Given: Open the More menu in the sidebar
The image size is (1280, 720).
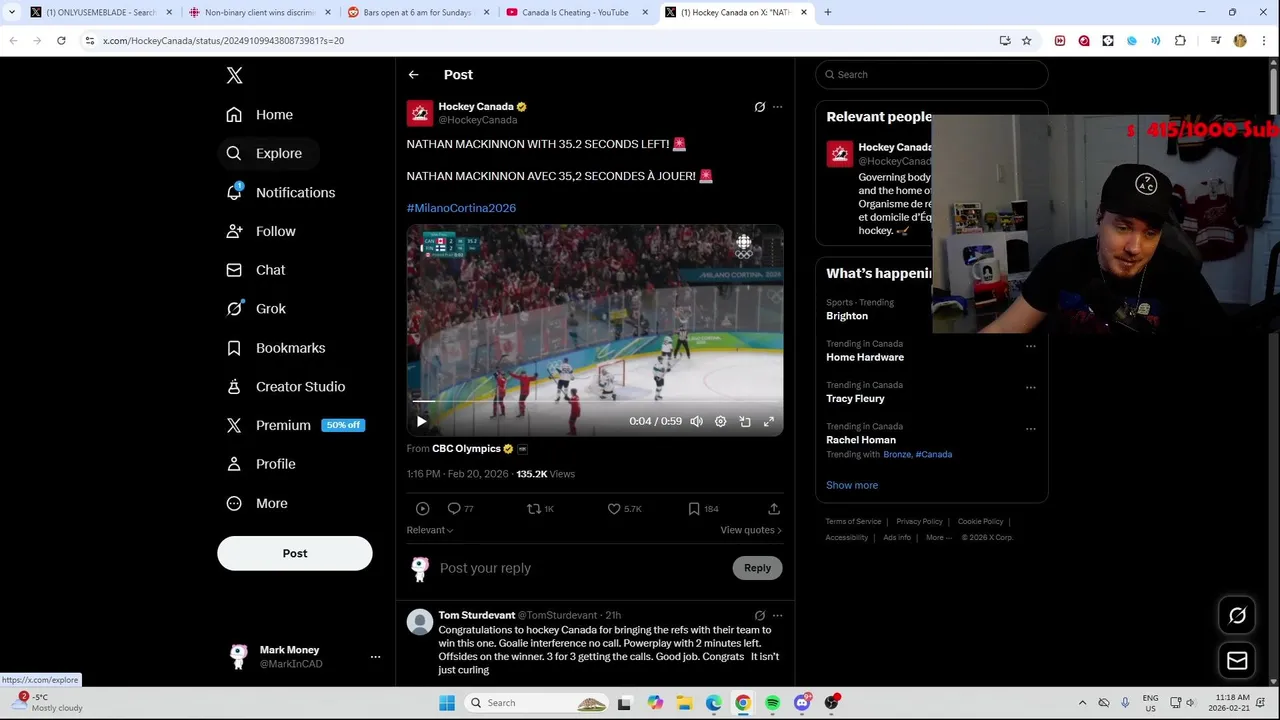Looking at the screenshot, I should click(257, 503).
